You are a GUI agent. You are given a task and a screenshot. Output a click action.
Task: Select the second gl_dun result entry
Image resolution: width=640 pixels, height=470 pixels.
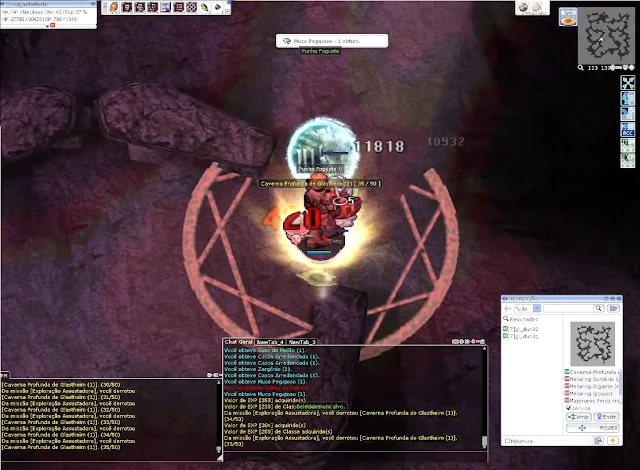[521, 336]
